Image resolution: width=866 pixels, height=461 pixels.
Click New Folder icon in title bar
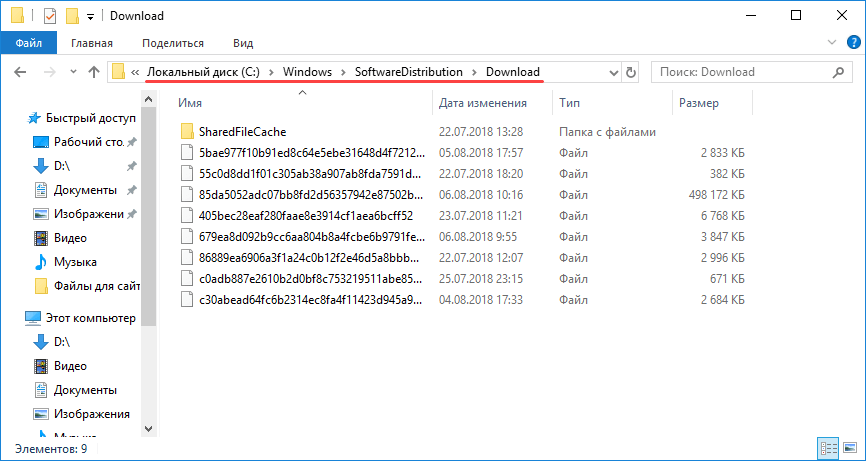coord(71,16)
